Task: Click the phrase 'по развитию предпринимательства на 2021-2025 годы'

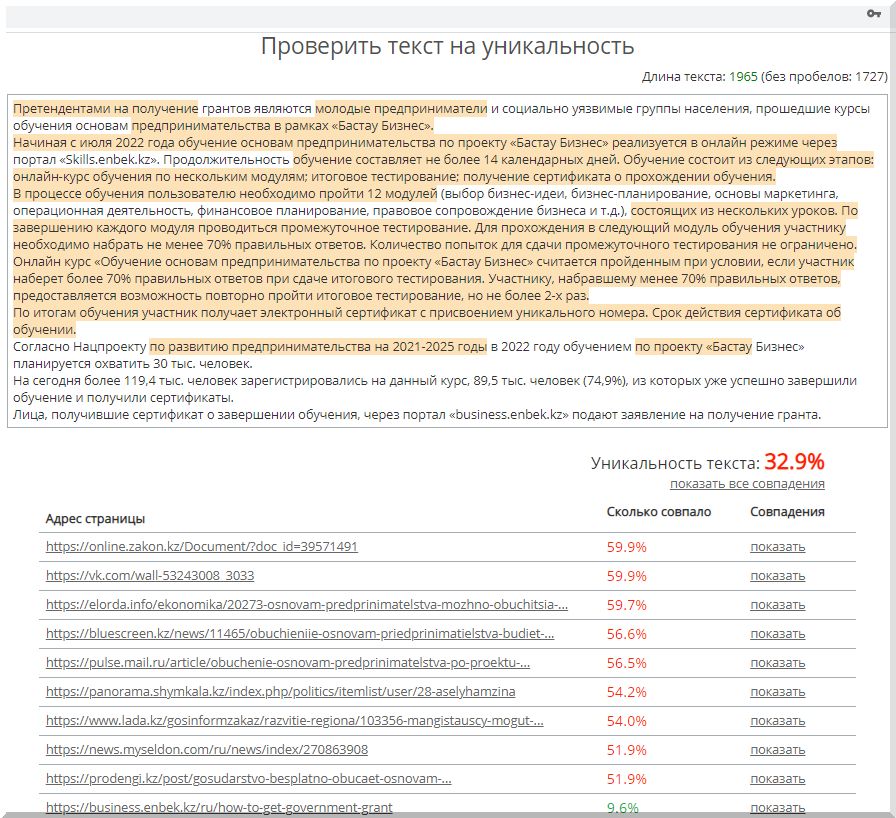Action: point(318,347)
